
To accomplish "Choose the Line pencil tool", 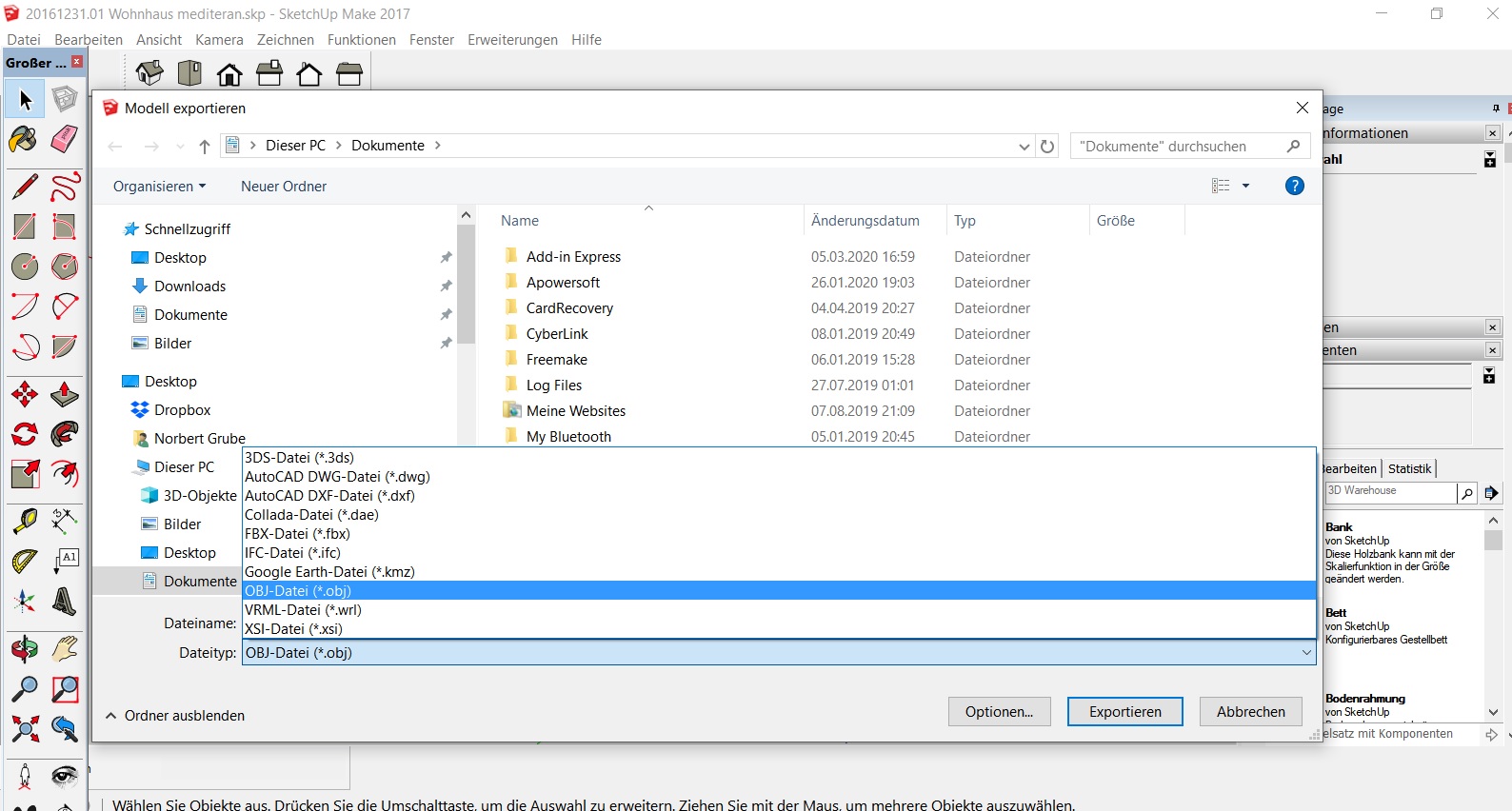I will click(25, 186).
